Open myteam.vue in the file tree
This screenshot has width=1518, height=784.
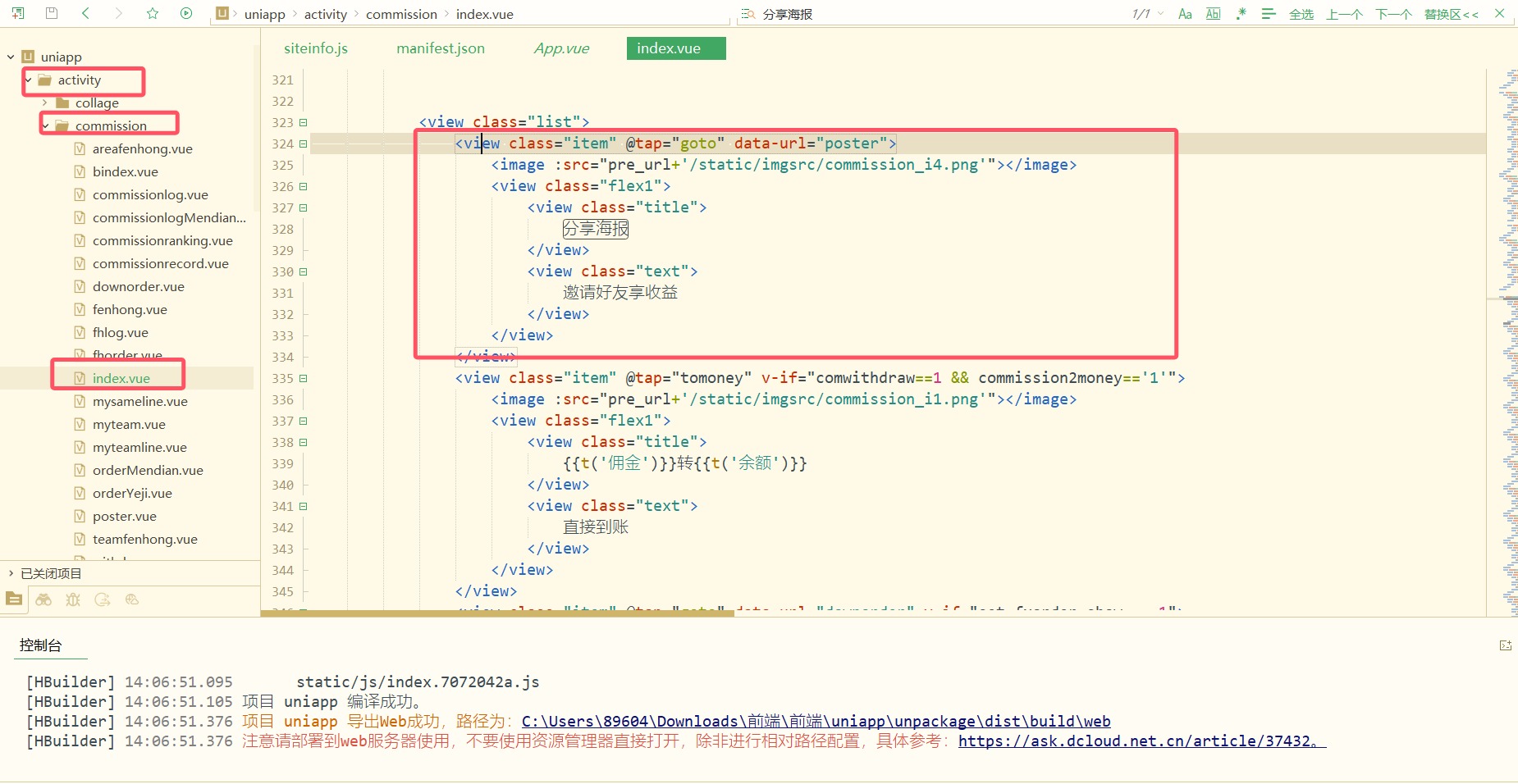(x=129, y=424)
